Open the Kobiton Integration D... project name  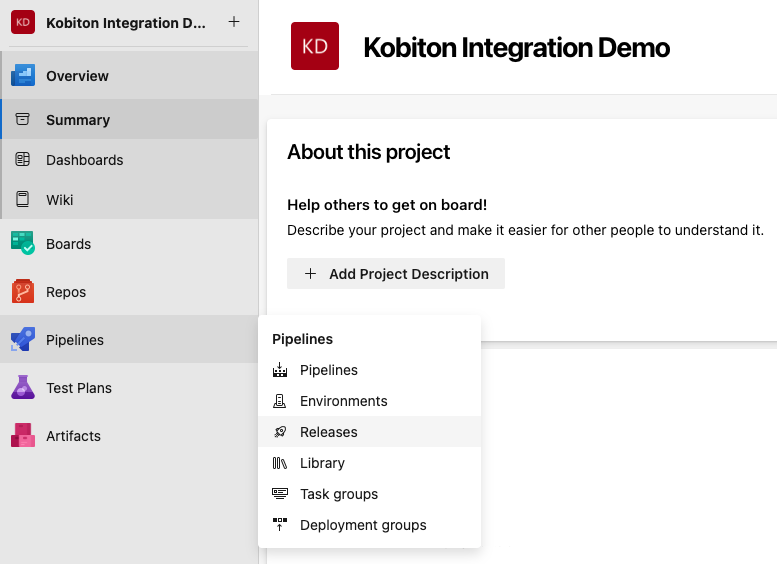click(x=126, y=23)
